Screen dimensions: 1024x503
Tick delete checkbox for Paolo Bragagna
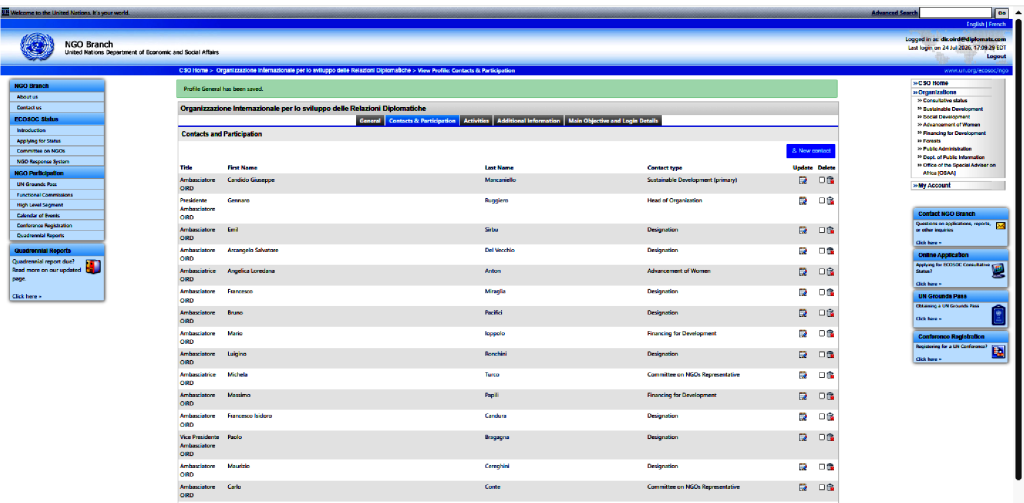[x=822, y=437]
